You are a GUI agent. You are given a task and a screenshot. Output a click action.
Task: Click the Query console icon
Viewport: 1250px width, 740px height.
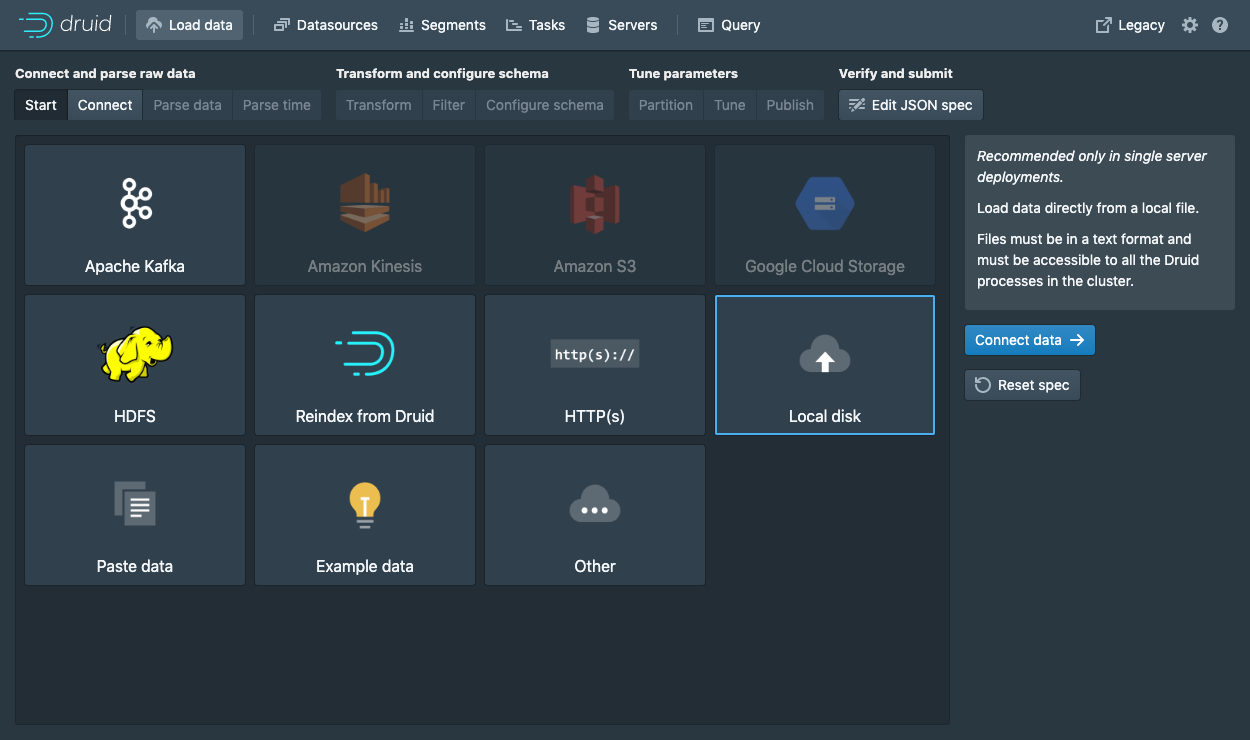click(x=706, y=25)
